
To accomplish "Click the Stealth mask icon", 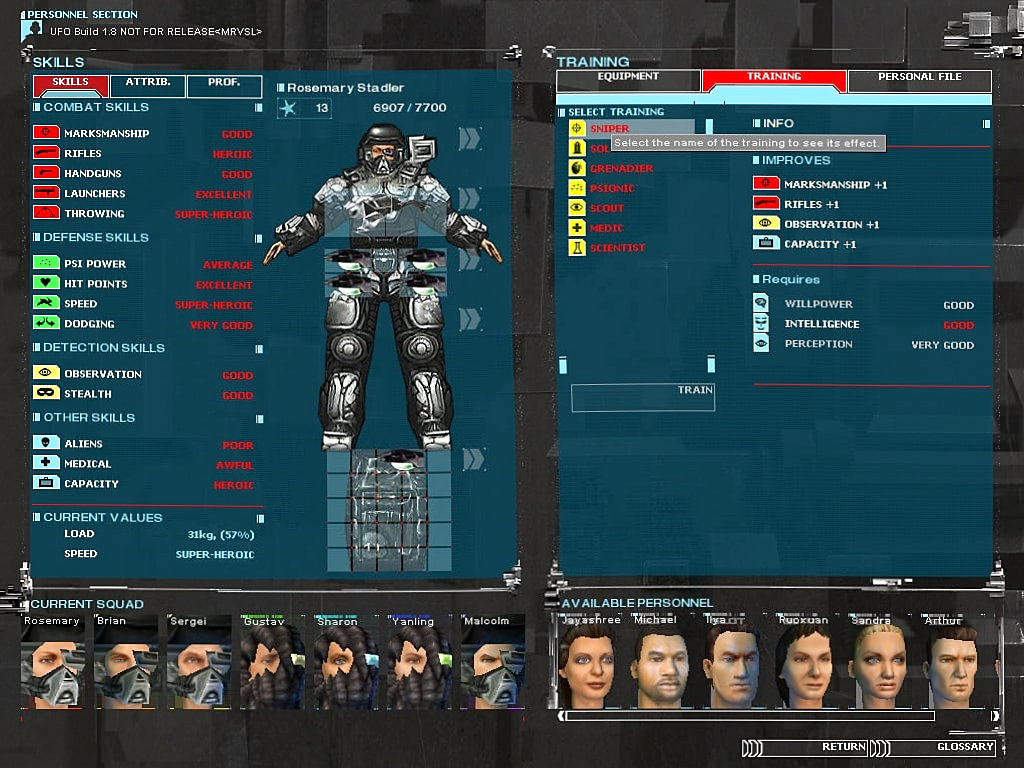I will (x=46, y=393).
